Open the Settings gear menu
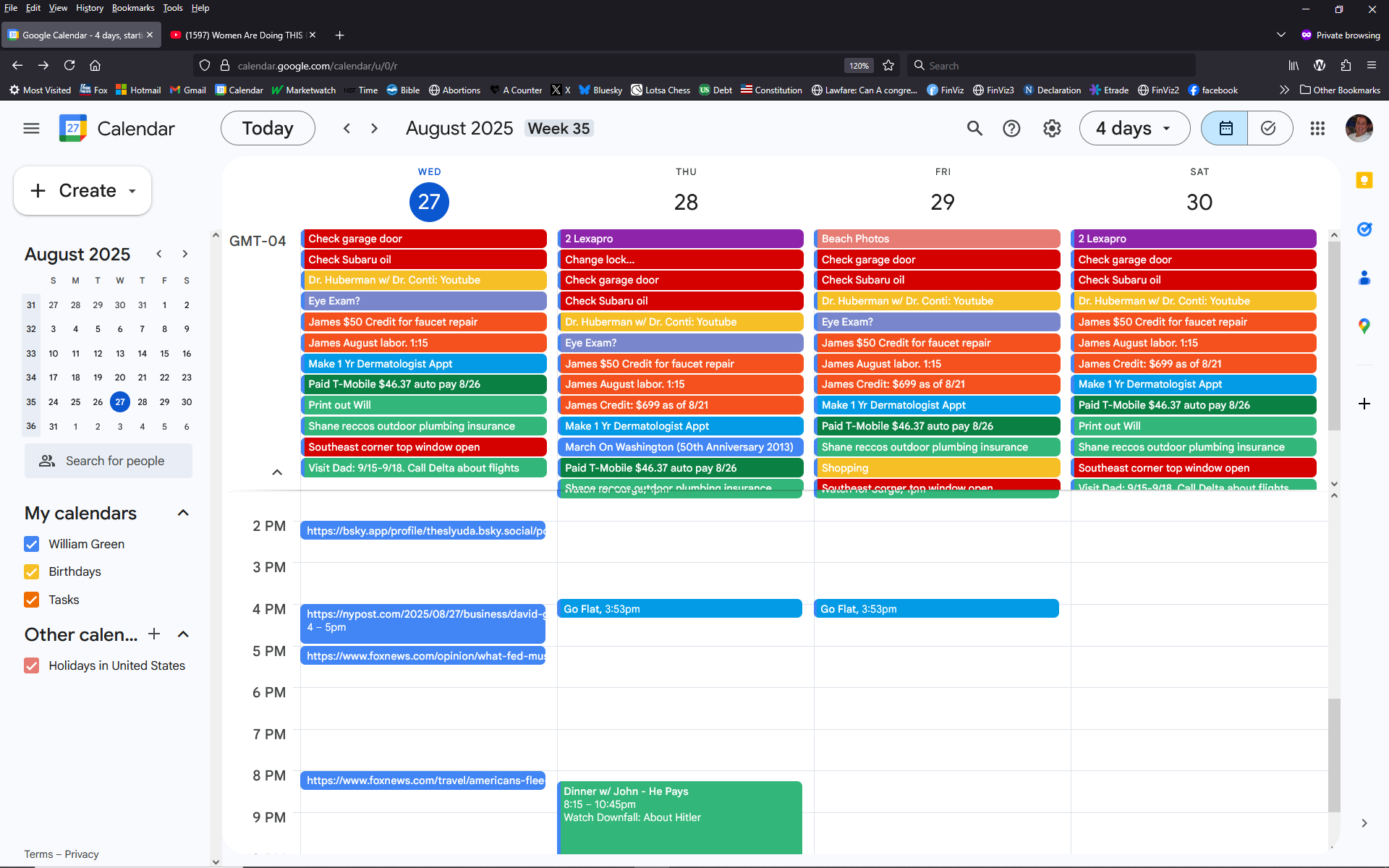The width and height of the screenshot is (1389, 868). (1051, 129)
